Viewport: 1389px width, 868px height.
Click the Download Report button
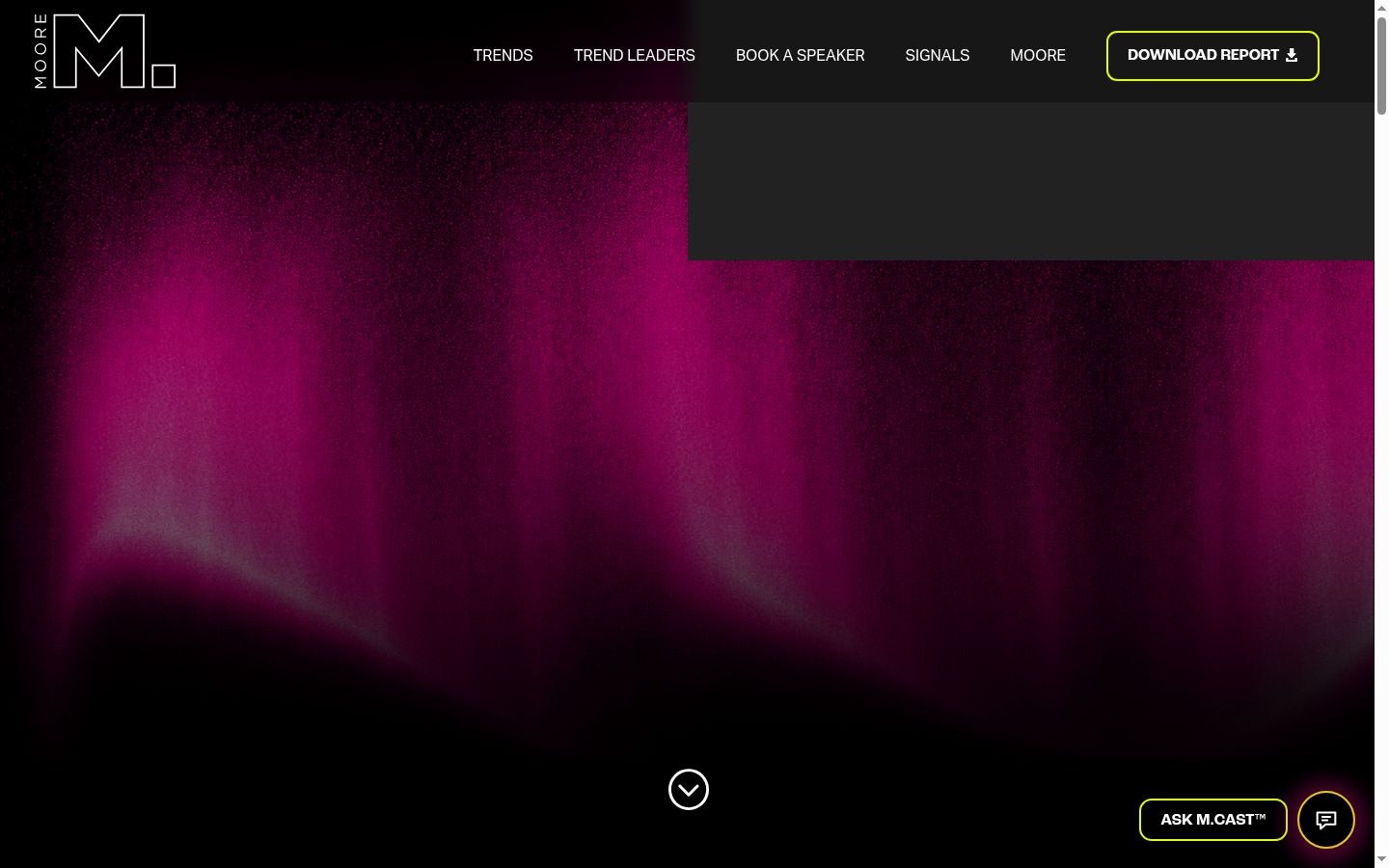(x=1212, y=56)
